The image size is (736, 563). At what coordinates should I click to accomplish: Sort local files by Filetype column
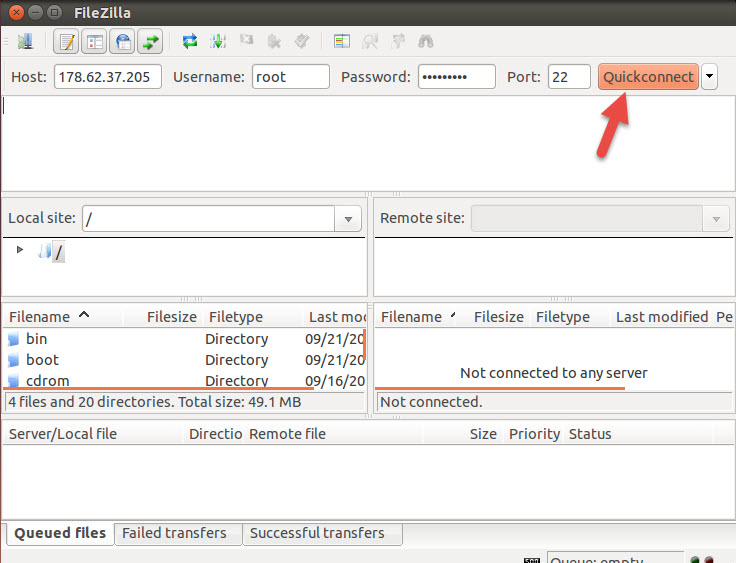(x=236, y=317)
